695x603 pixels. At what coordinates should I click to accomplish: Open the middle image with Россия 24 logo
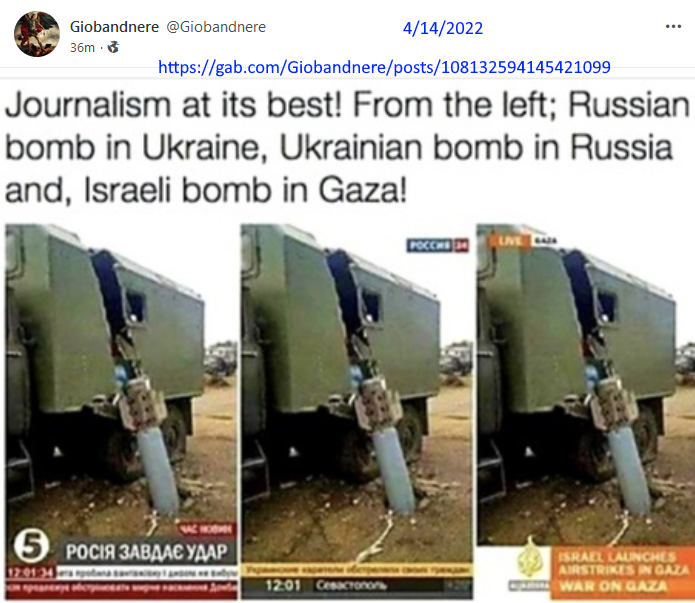point(357,411)
